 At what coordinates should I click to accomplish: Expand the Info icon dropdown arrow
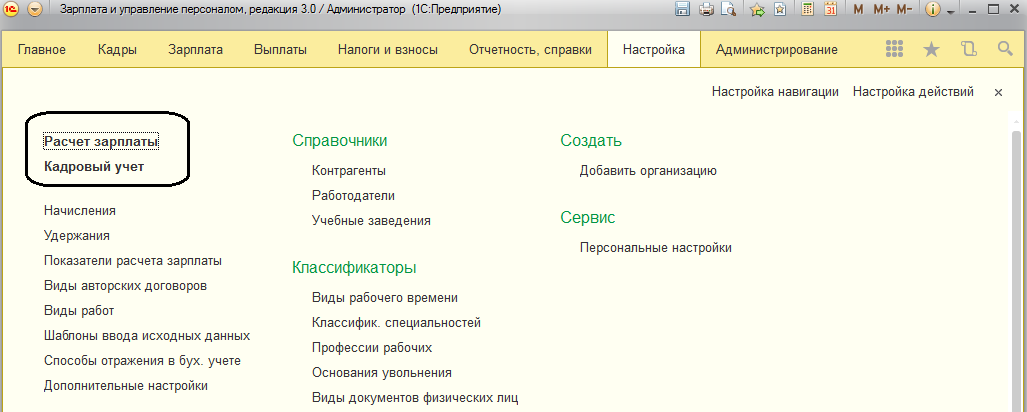(x=951, y=10)
